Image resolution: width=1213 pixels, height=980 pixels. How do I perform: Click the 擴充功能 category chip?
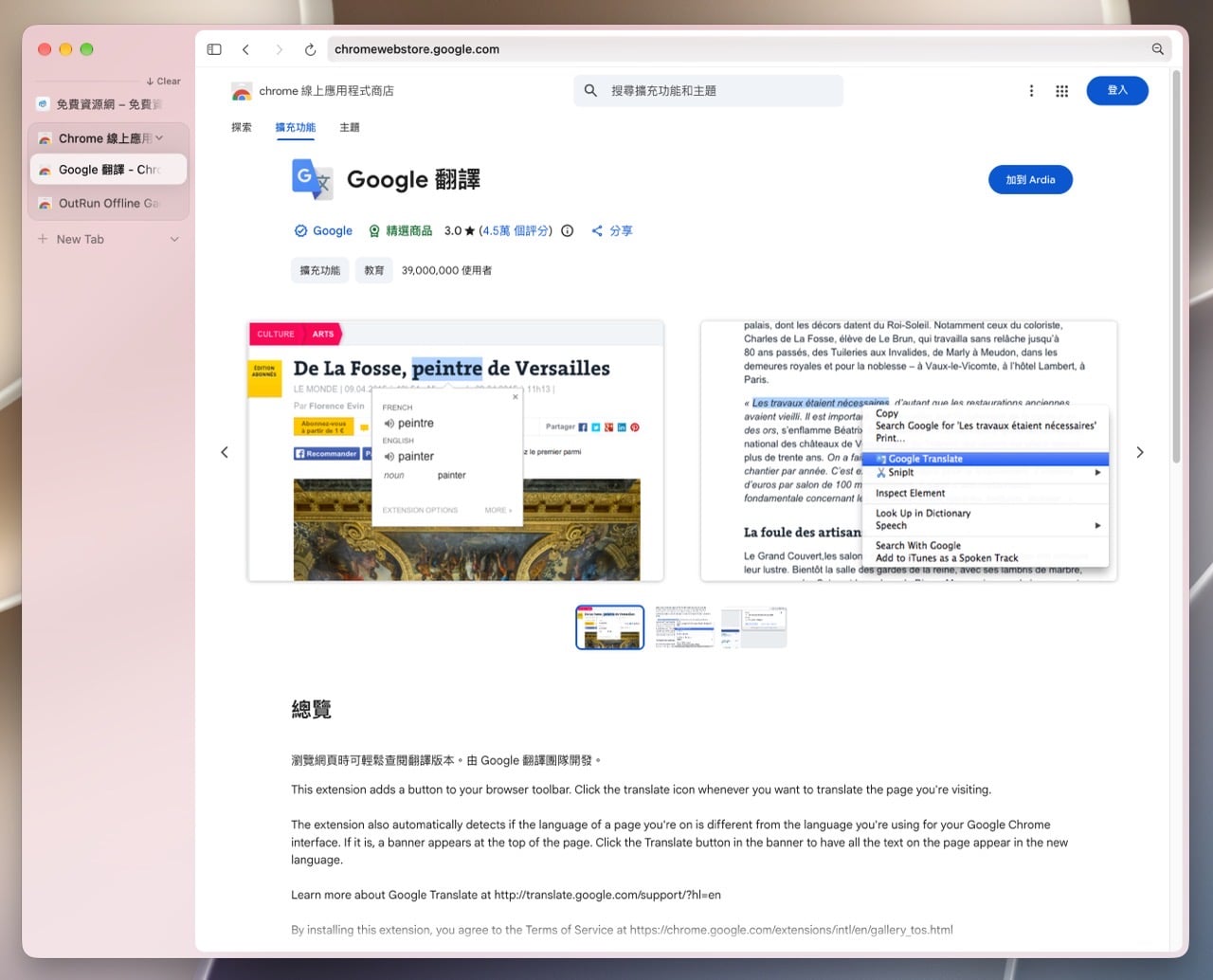click(320, 270)
